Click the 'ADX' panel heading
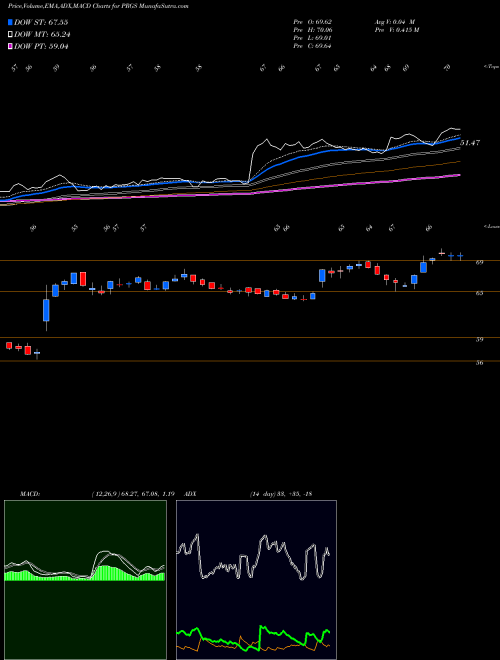500x660 pixels. coord(190,494)
